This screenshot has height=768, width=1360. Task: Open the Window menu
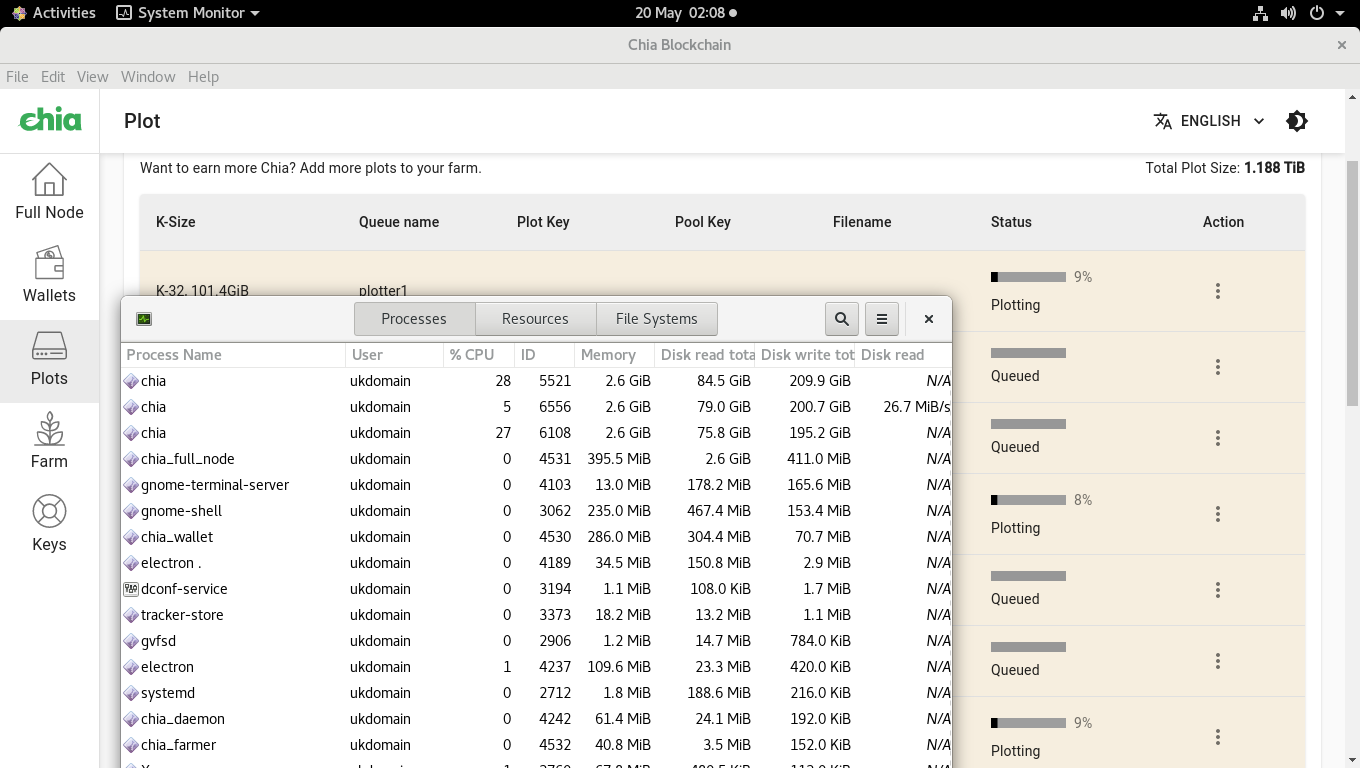click(x=148, y=77)
